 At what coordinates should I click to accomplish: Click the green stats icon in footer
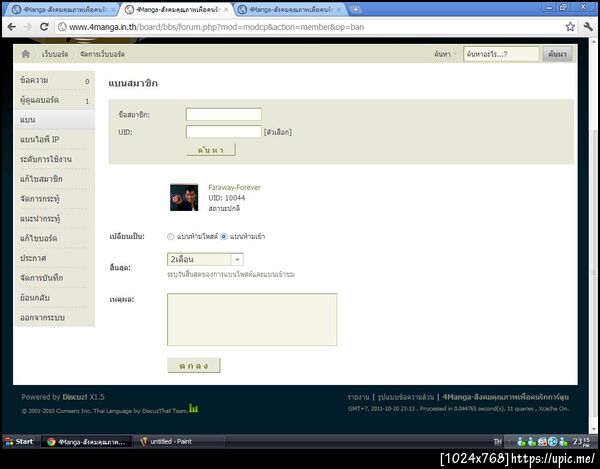193,409
